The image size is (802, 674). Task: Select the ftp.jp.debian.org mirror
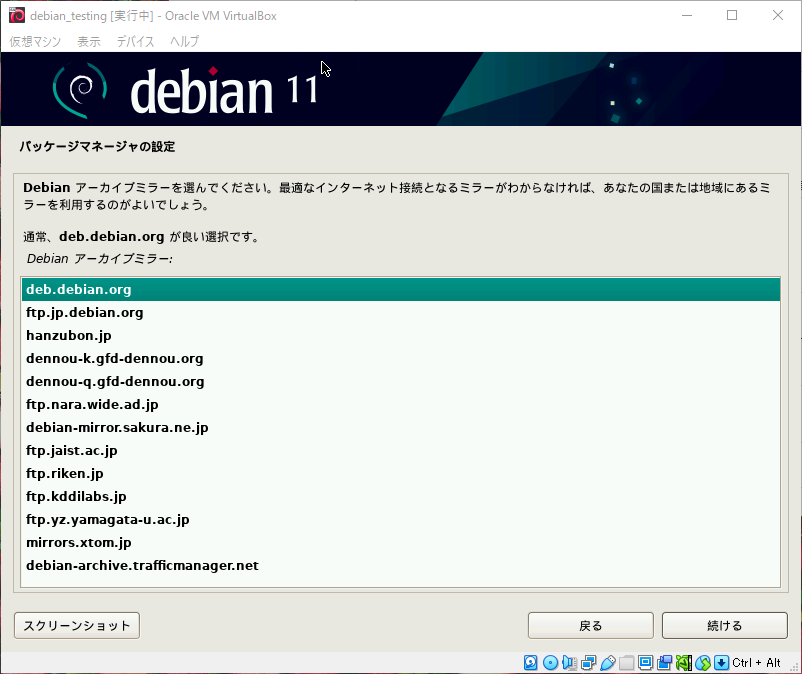pyautogui.click(x=401, y=312)
